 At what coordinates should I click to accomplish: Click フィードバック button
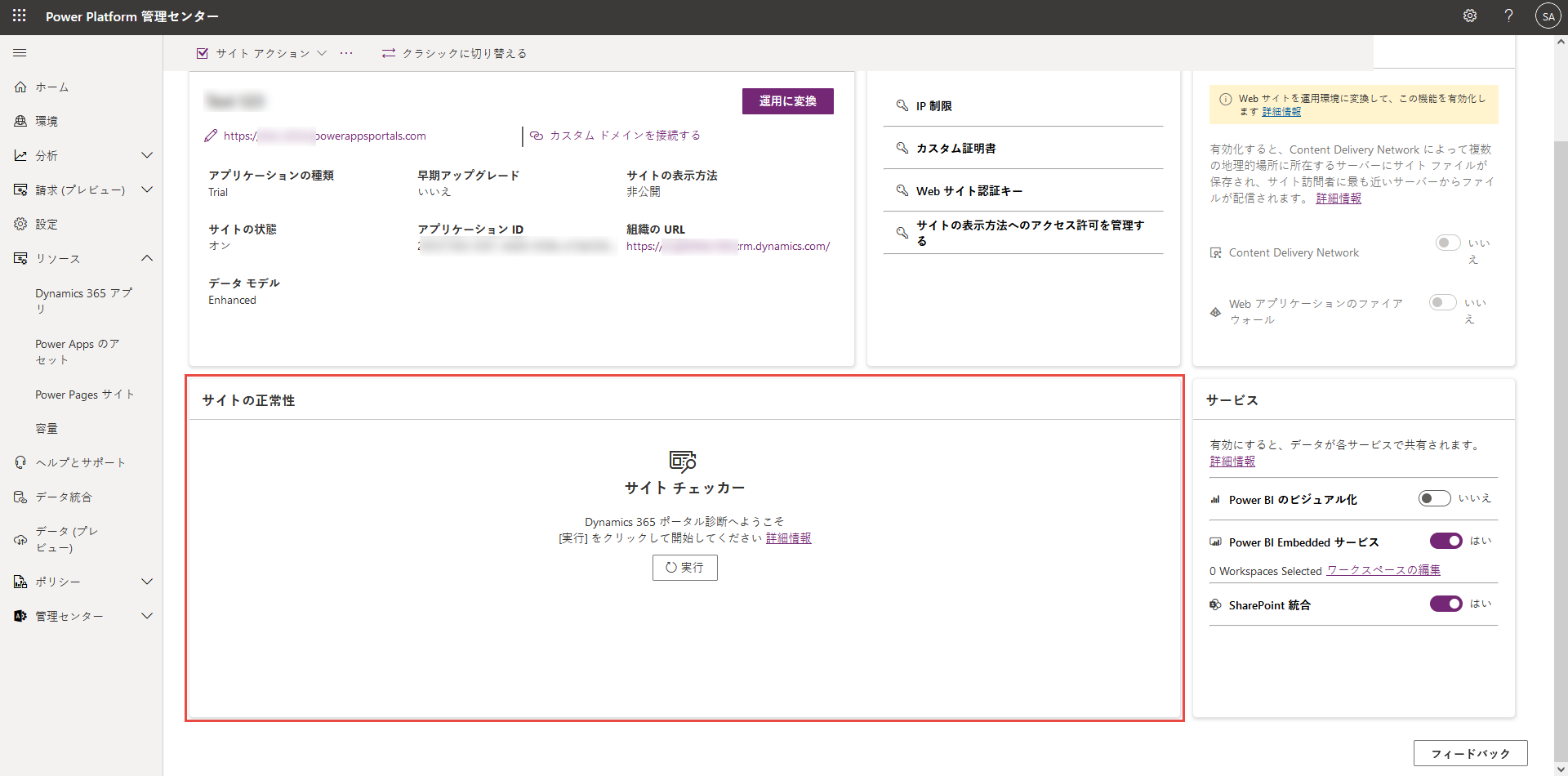(x=1470, y=753)
